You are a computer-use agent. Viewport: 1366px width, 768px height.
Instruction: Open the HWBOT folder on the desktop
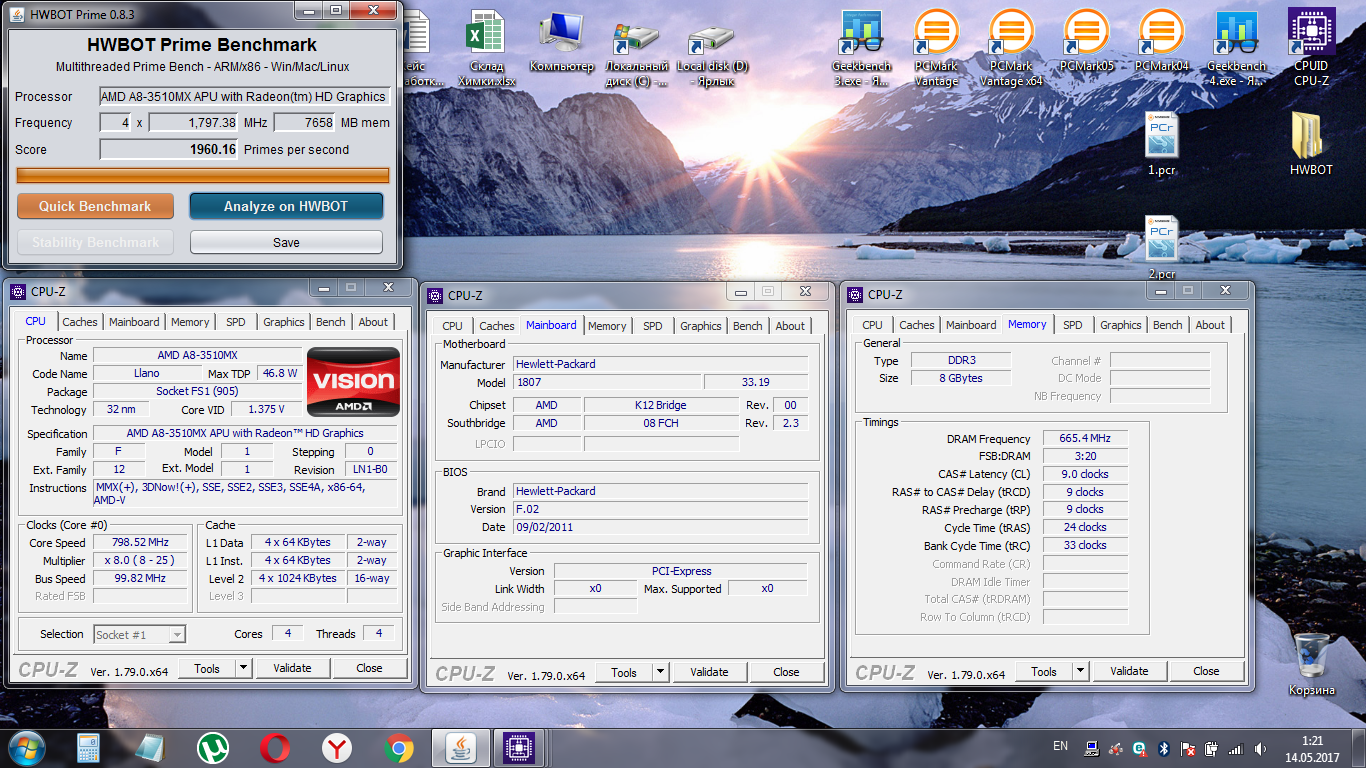1311,143
